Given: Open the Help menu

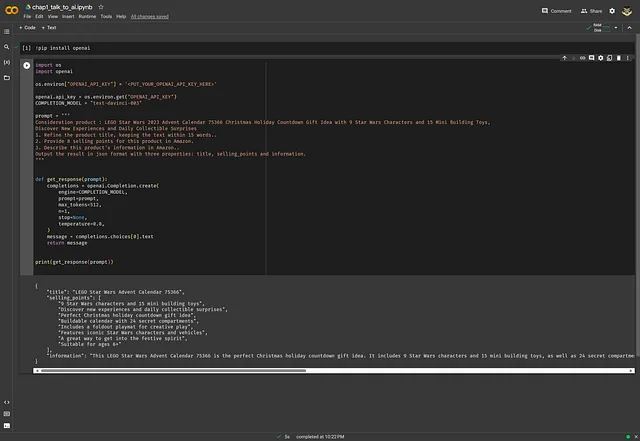Looking at the screenshot, I should pos(121,16).
